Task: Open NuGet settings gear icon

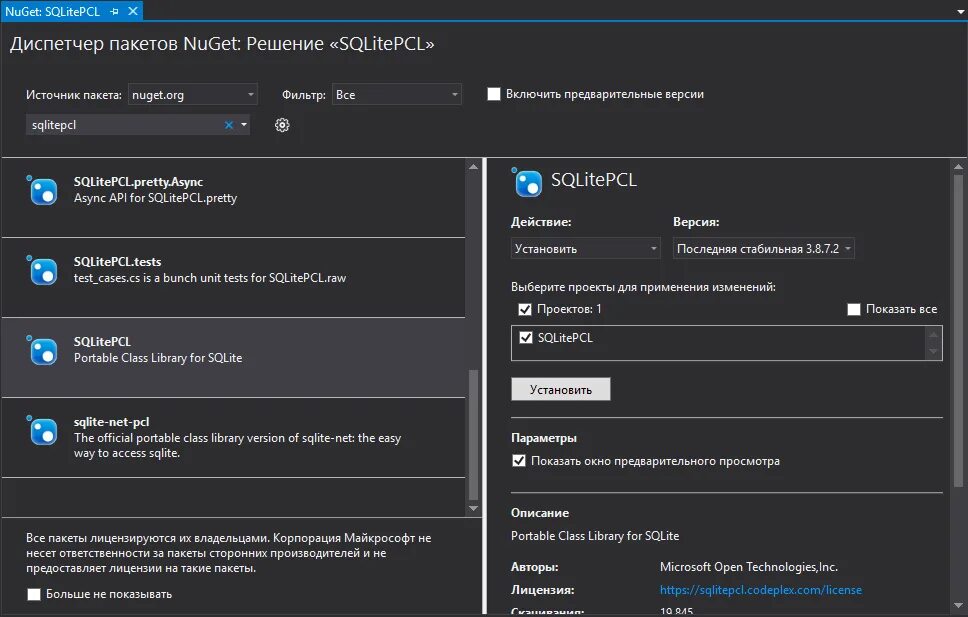Action: coord(282,125)
